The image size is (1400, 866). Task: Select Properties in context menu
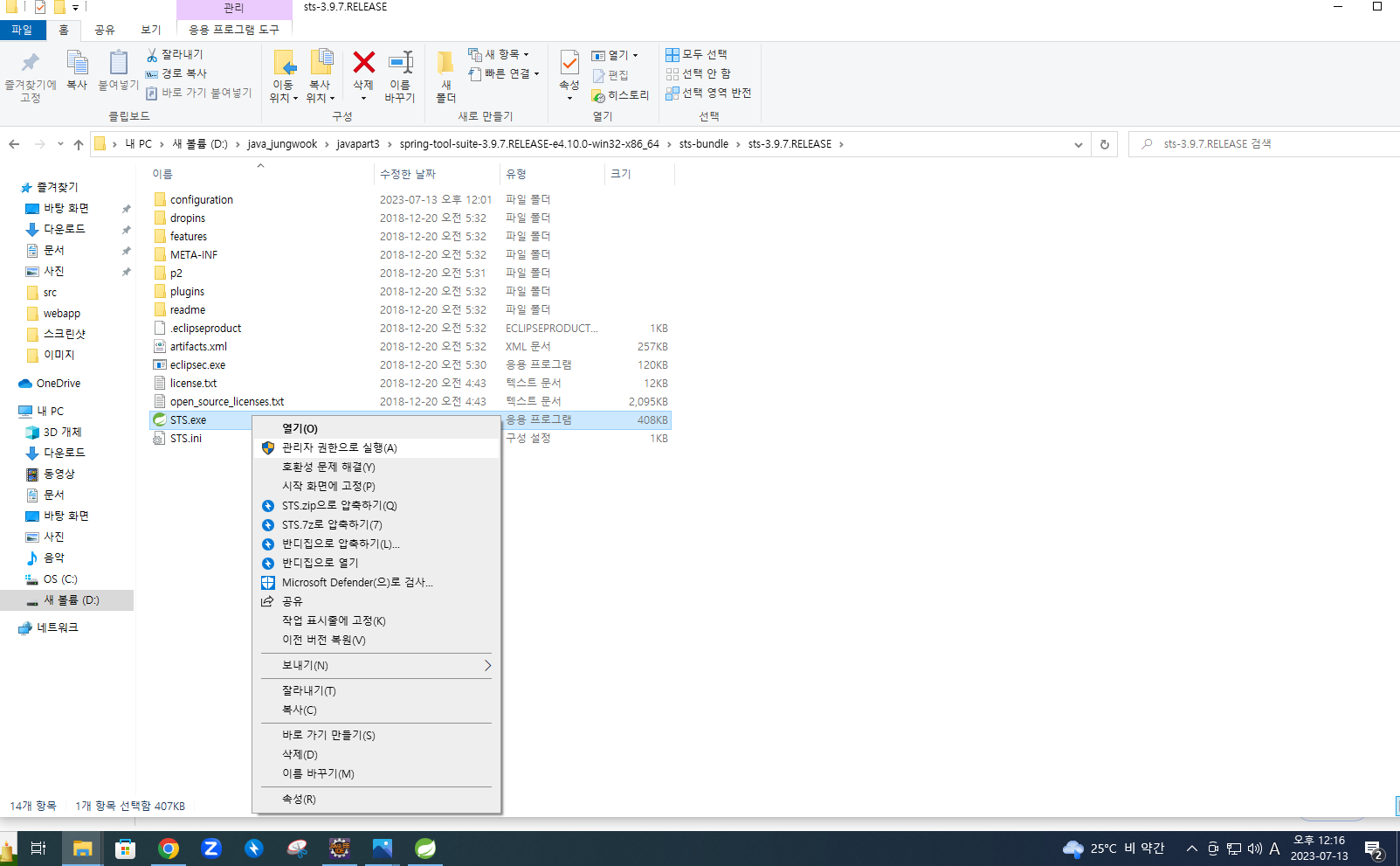click(377, 799)
